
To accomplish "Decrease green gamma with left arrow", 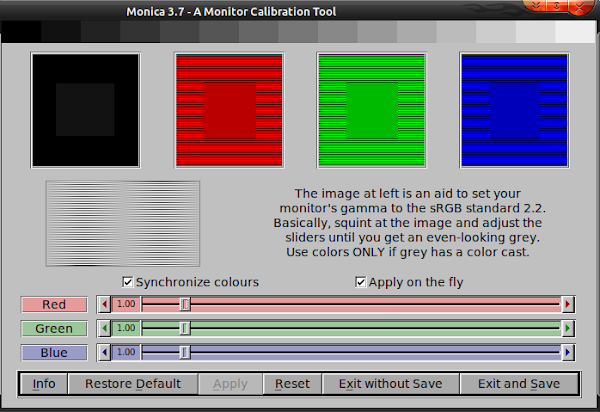I will 104,328.
